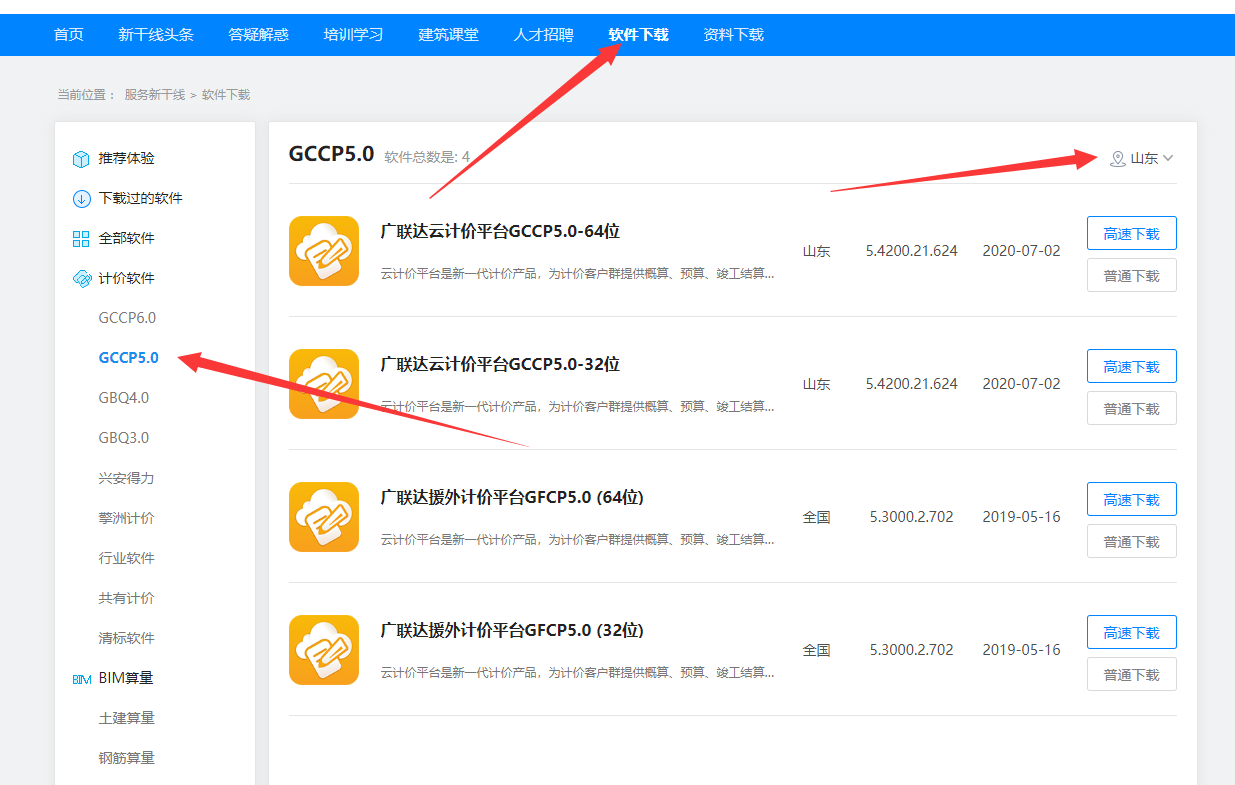Viewport: 1235px width, 785px height.
Task: Open title 广联达云计价平台GCCP5.0-64位
Action: point(500,231)
